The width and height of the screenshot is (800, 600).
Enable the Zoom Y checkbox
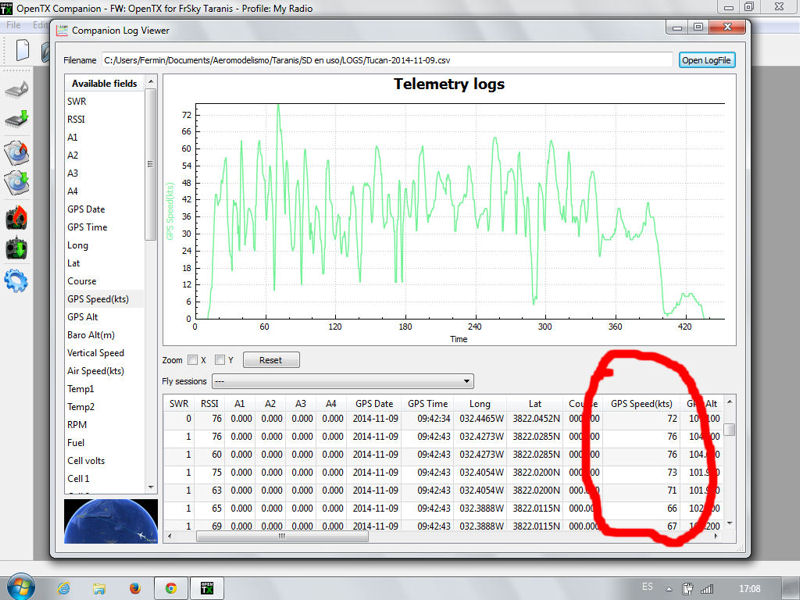221,360
